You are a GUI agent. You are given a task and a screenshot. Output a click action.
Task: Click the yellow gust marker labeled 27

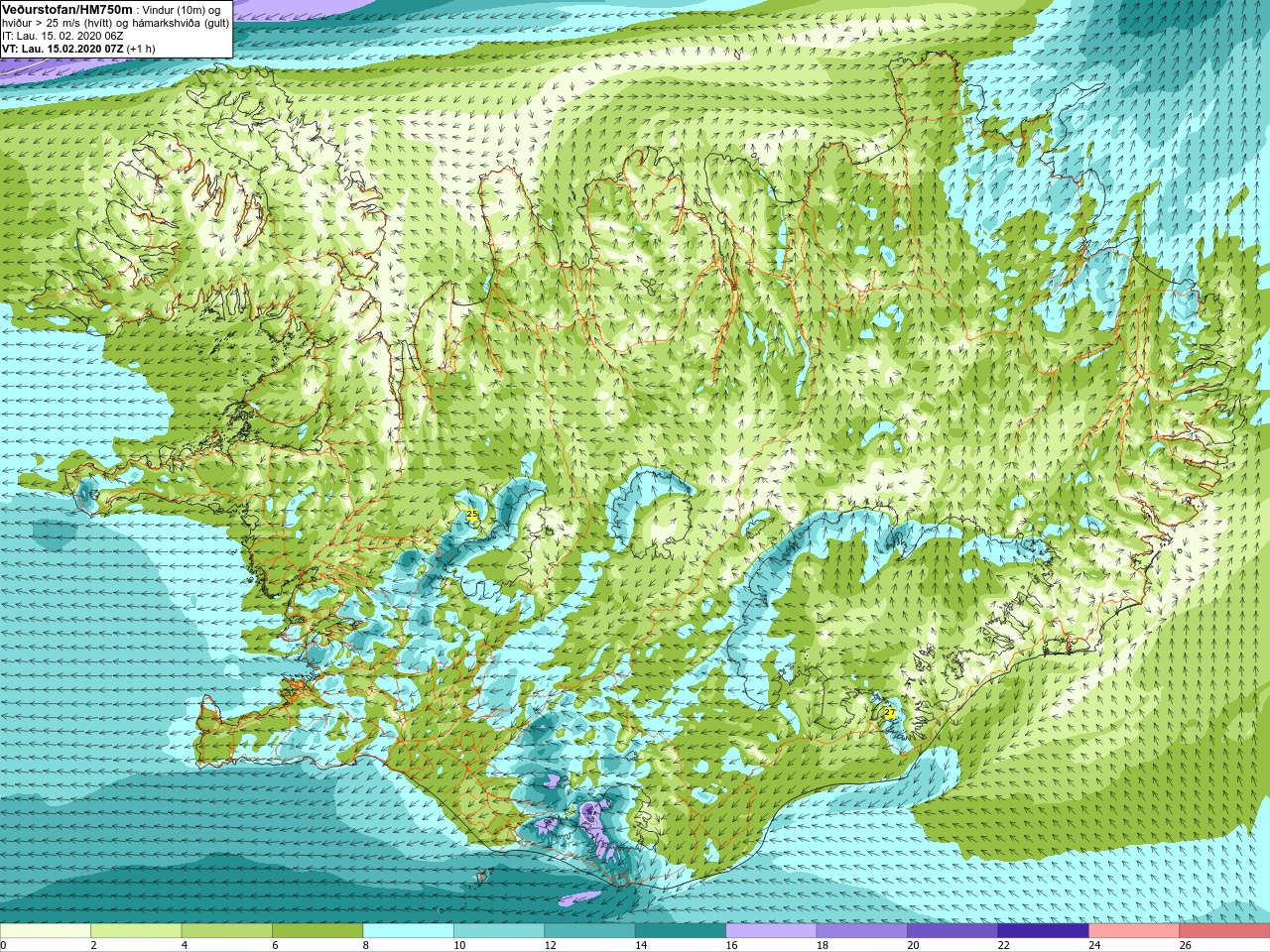point(889,713)
